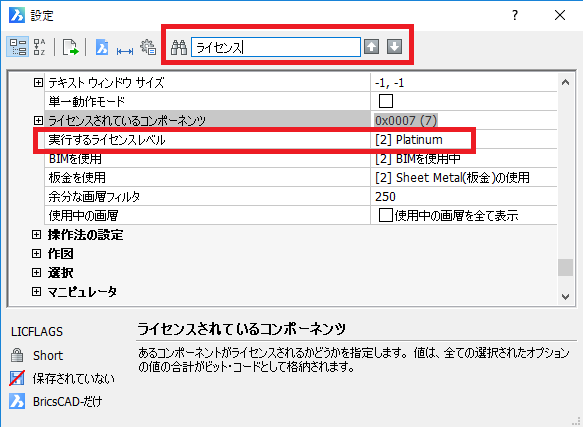The width and height of the screenshot is (583, 427).
Task: Expand the マニピュレータ category
Action: coord(36,291)
